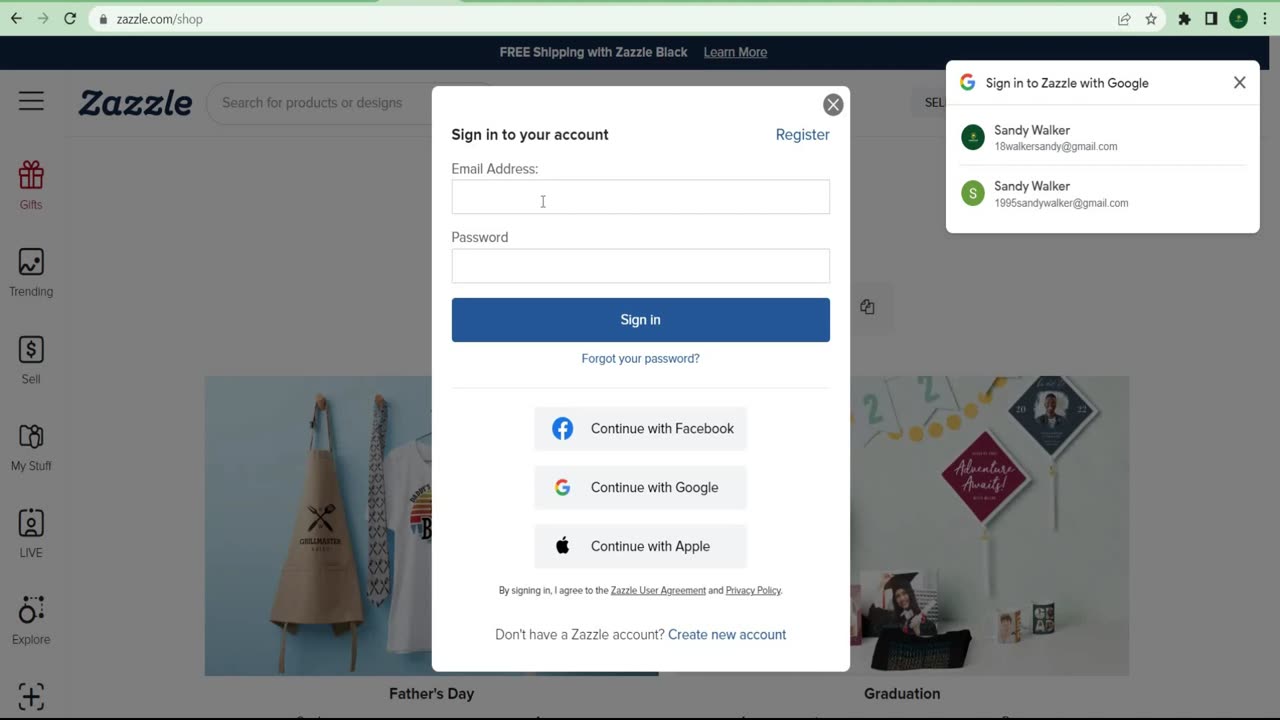Open the Chrome three-dot menu
The height and width of the screenshot is (720, 1280).
[1264, 19]
